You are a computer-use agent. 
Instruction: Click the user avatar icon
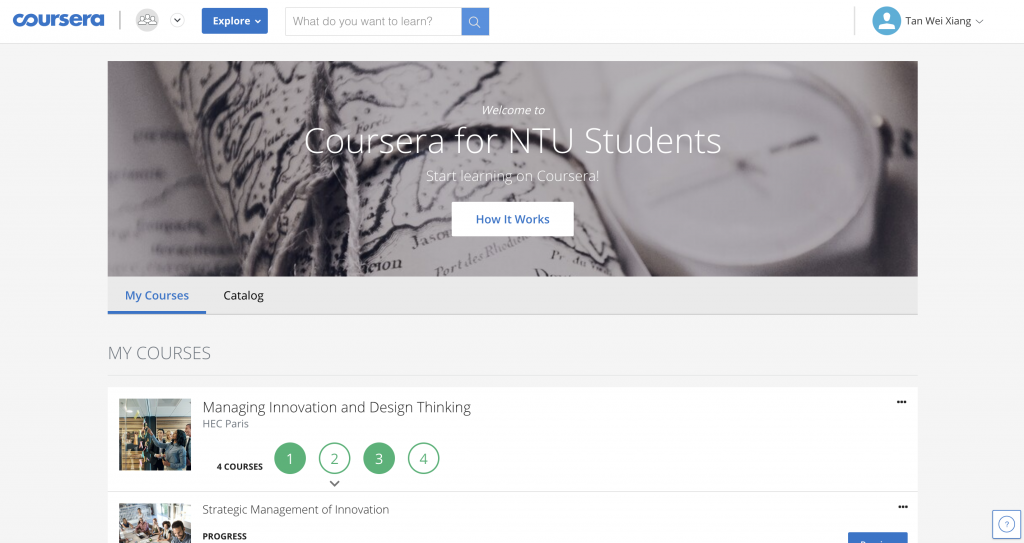[886, 21]
